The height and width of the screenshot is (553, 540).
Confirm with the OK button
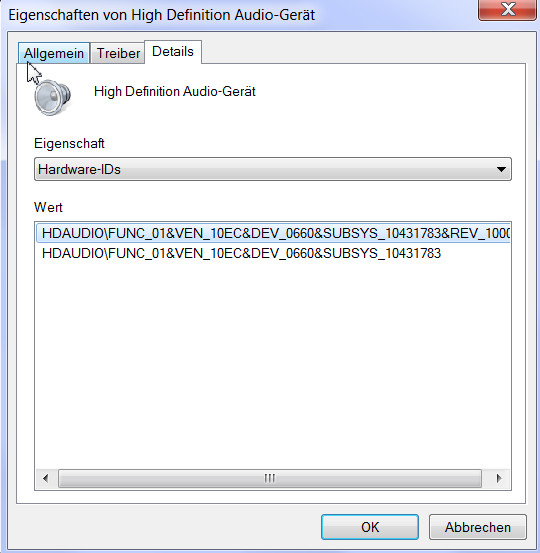coord(370,527)
